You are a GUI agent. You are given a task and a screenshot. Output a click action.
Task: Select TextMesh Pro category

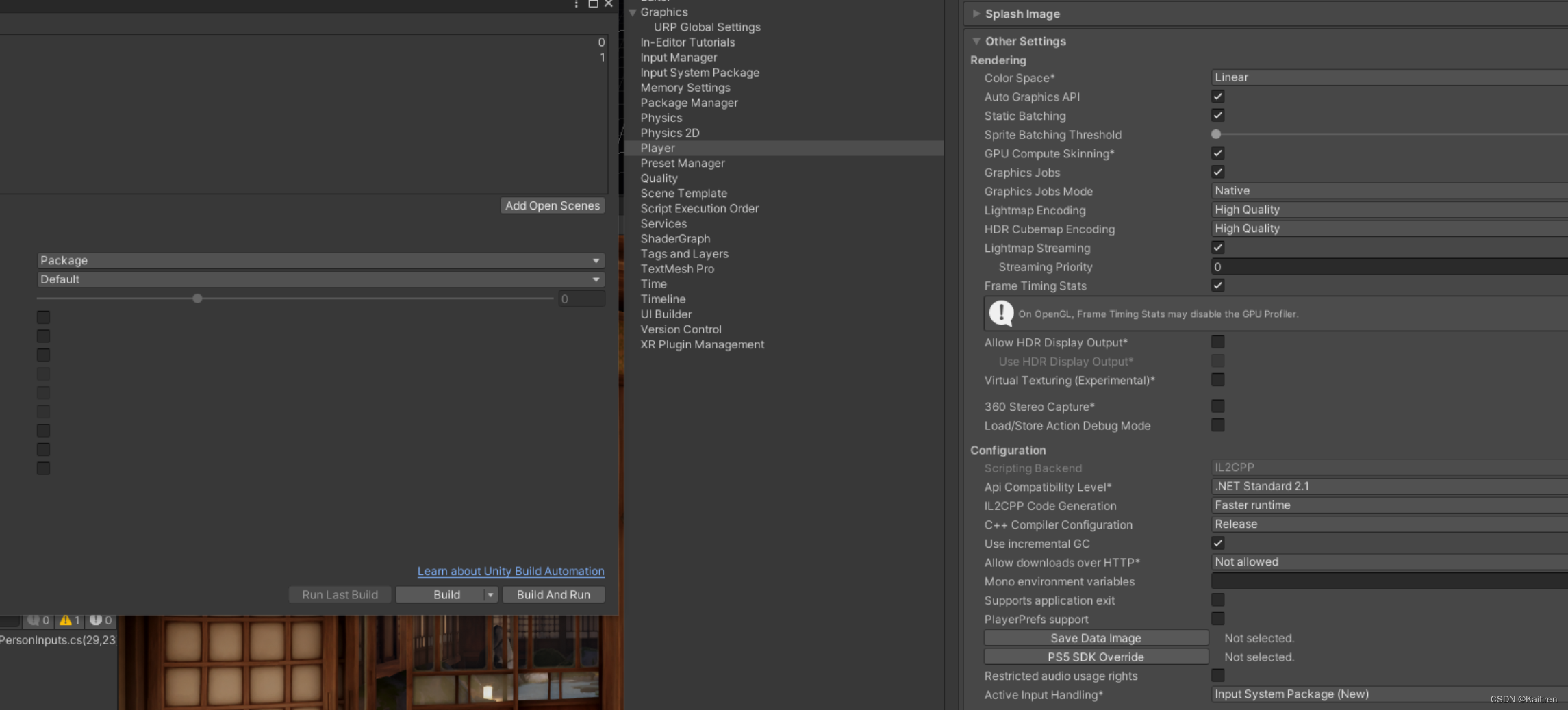coord(677,269)
